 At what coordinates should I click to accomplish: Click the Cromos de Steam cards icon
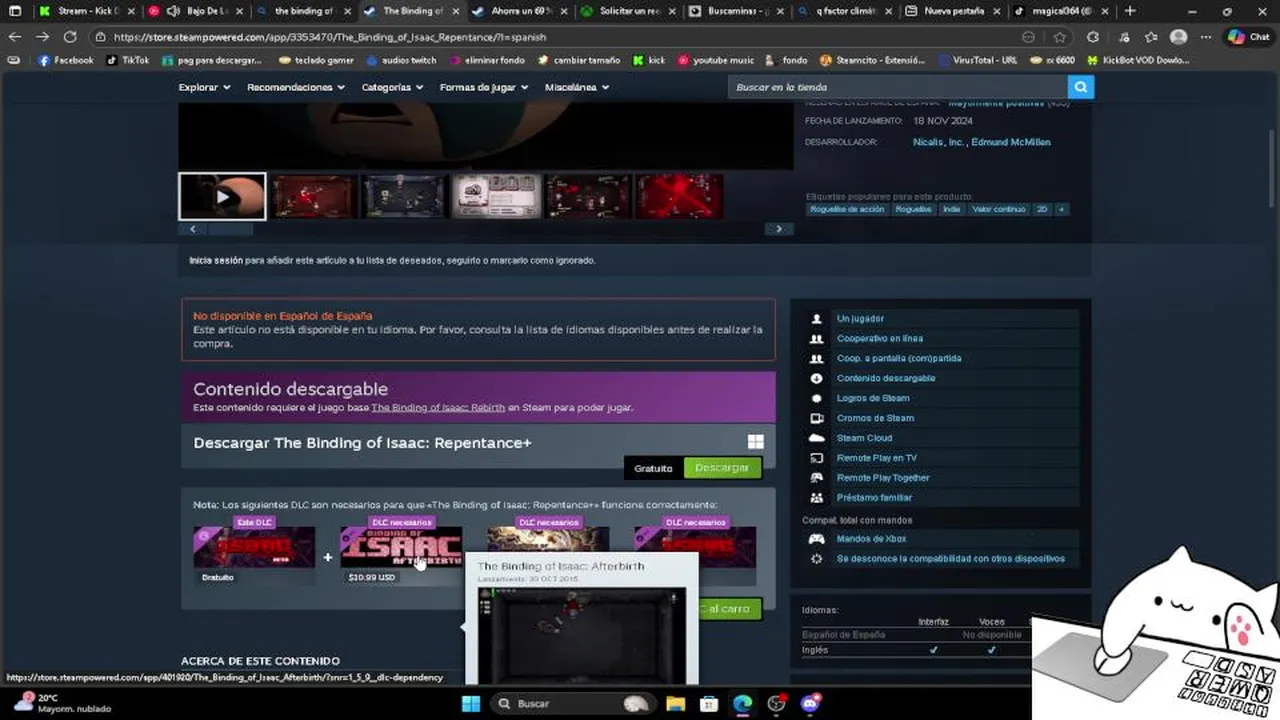pos(817,418)
